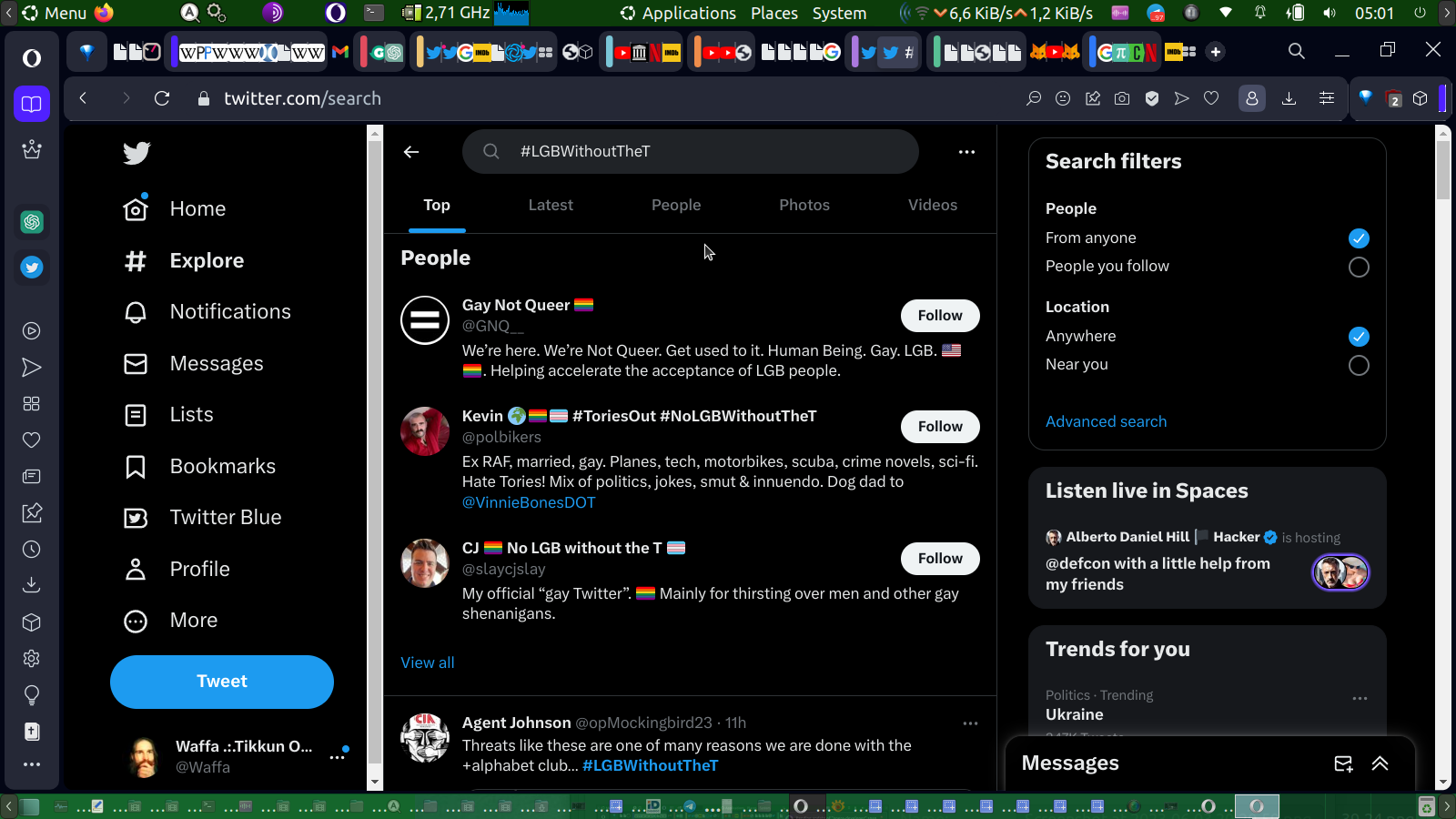The height and width of the screenshot is (819, 1456).
Task: Click the system volume speaker icon
Action: (1330, 13)
